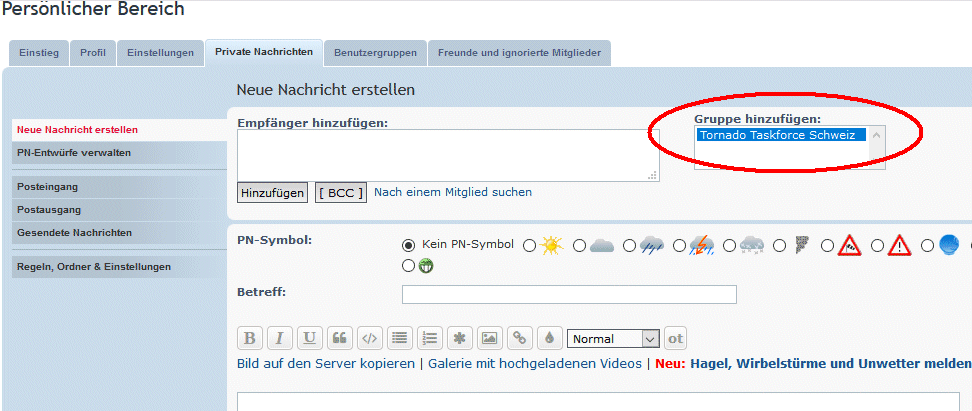Select 'Neue Nachricht erstellen' in the sidebar
The width and height of the screenshot is (972, 411).
click(120, 130)
